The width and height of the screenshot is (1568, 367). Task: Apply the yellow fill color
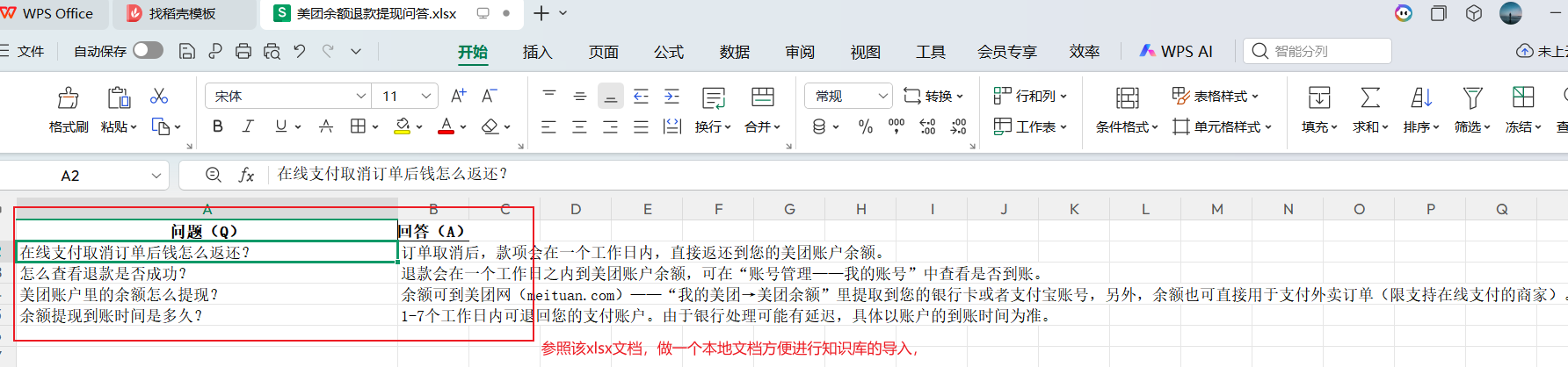(402, 126)
